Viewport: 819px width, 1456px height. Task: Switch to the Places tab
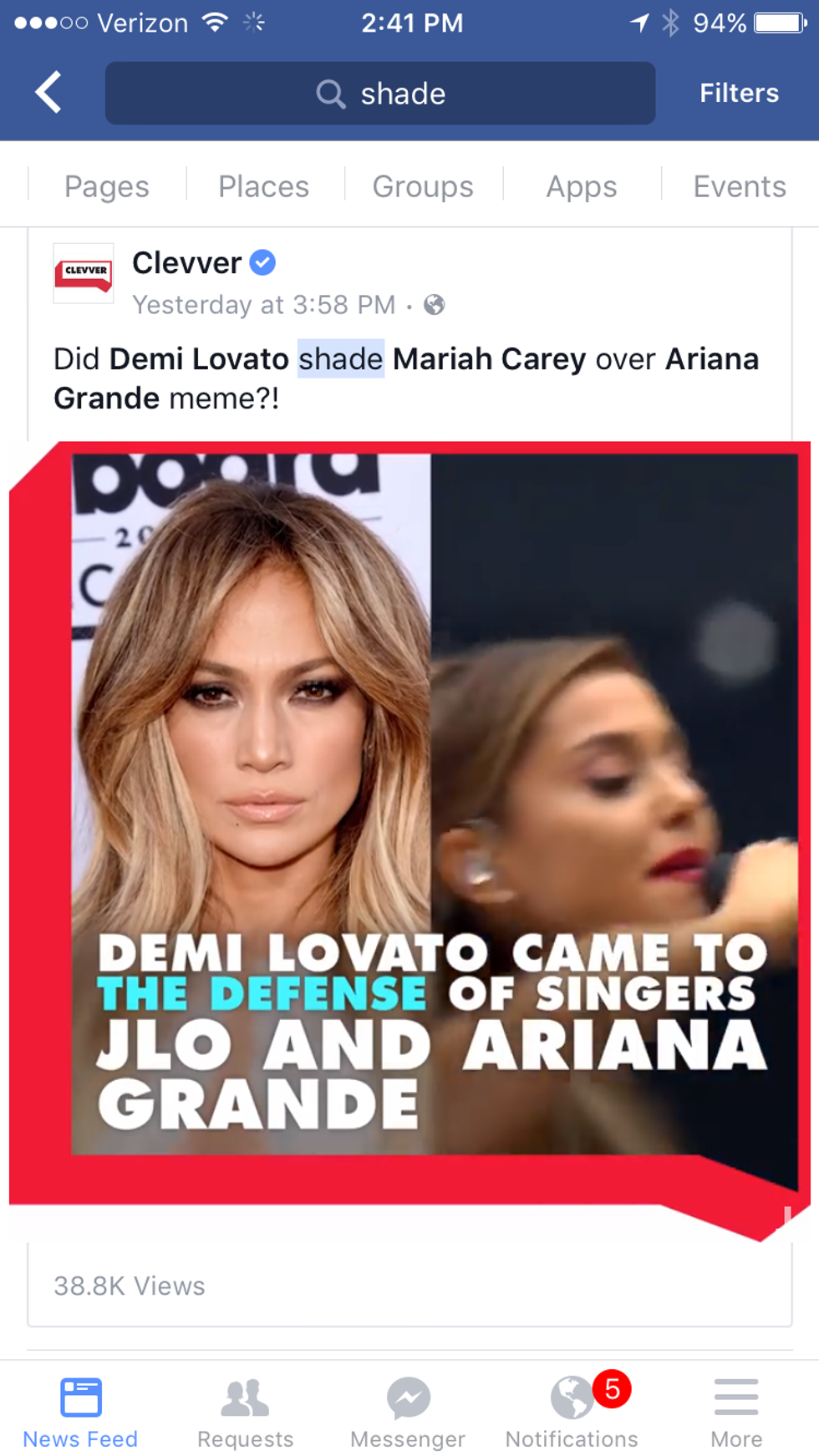(264, 186)
